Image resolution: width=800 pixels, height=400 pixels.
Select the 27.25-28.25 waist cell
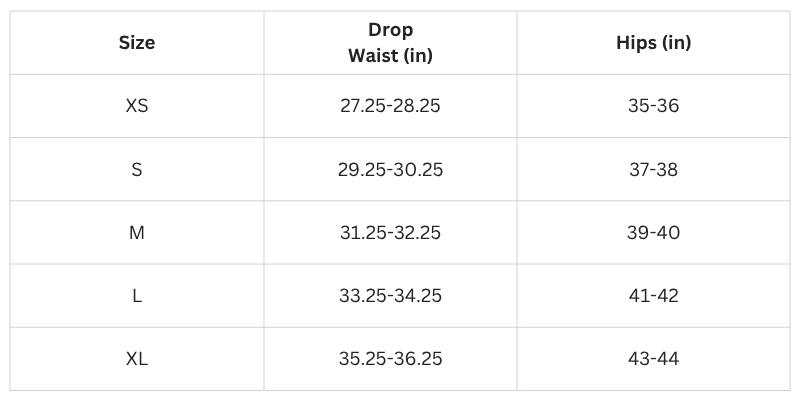click(390, 106)
